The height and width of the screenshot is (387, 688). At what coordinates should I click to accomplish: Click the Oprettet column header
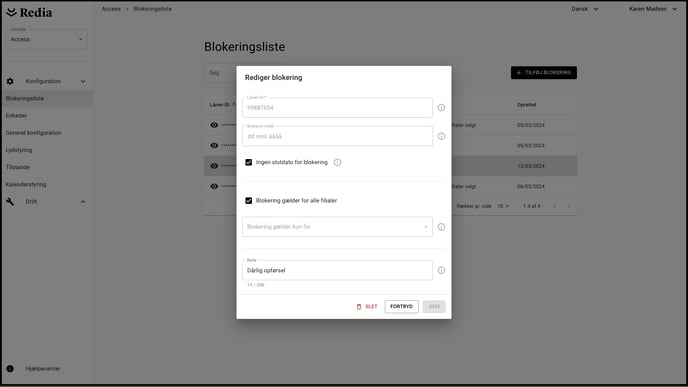click(527, 105)
